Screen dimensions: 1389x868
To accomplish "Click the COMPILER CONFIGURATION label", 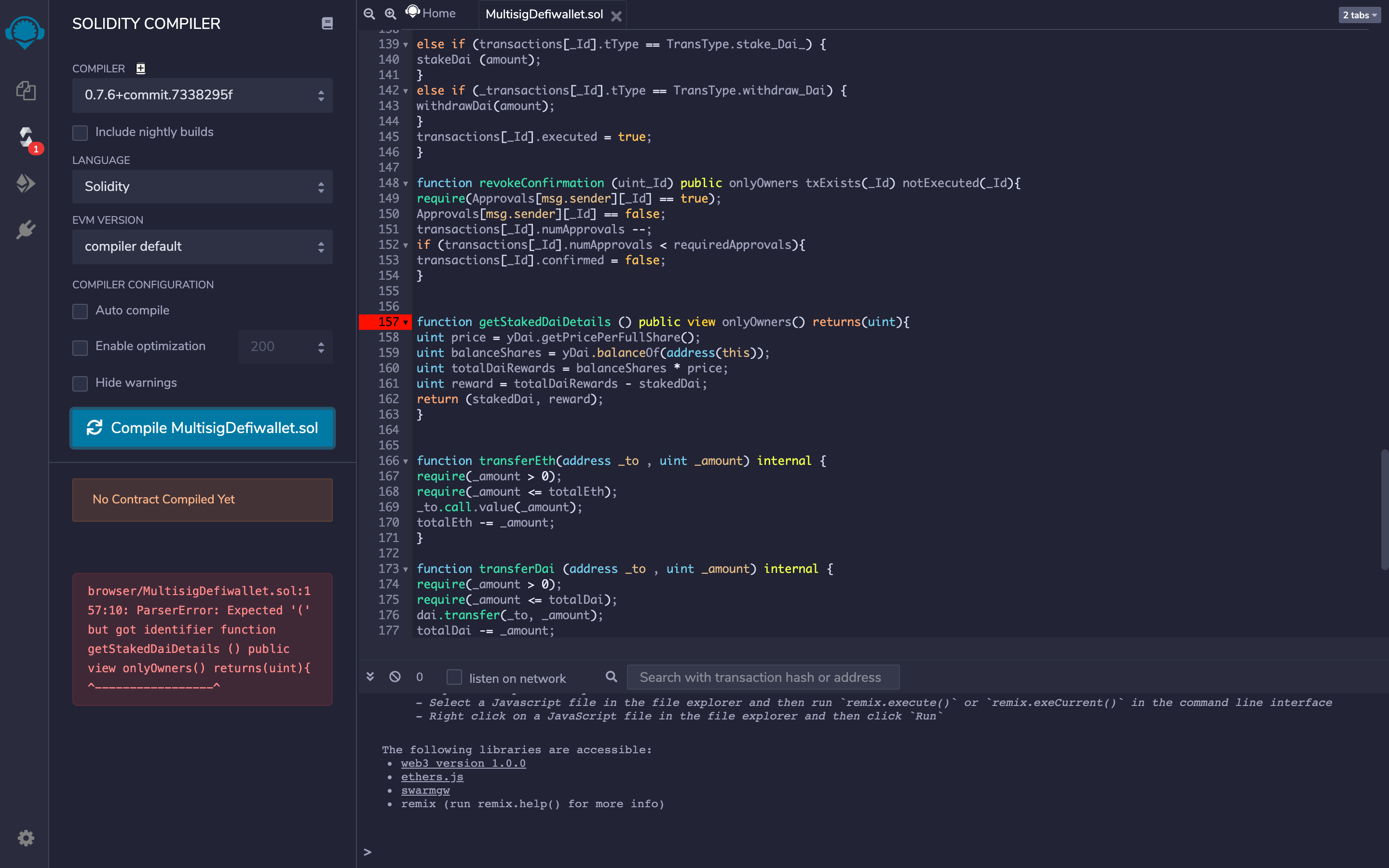I will click(143, 285).
